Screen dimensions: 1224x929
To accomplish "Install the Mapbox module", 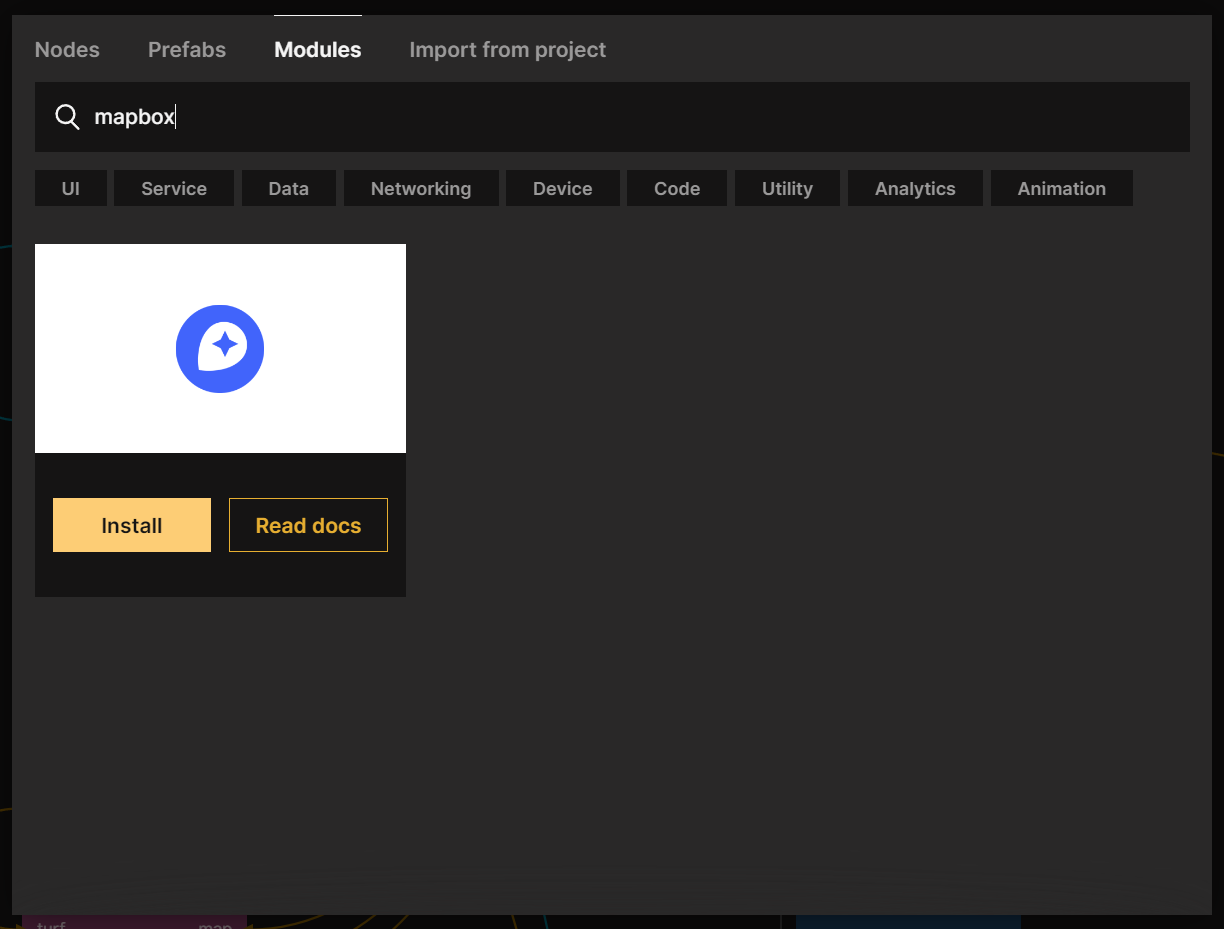I will click(x=132, y=525).
